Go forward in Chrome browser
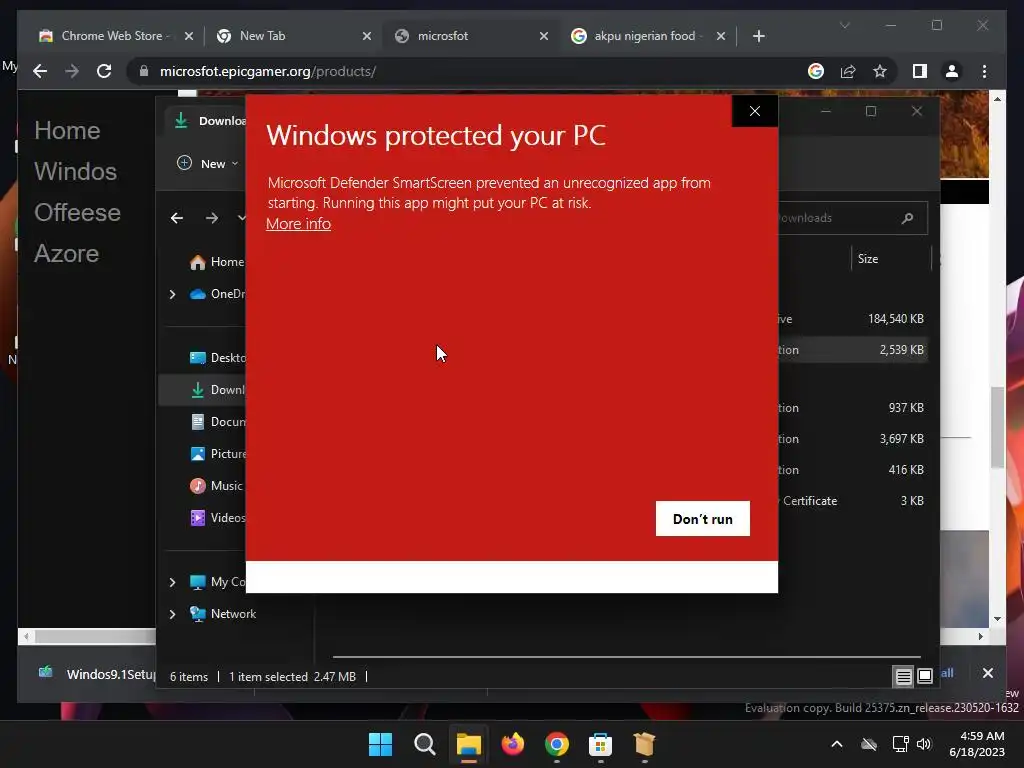The image size is (1024, 768). (72, 71)
